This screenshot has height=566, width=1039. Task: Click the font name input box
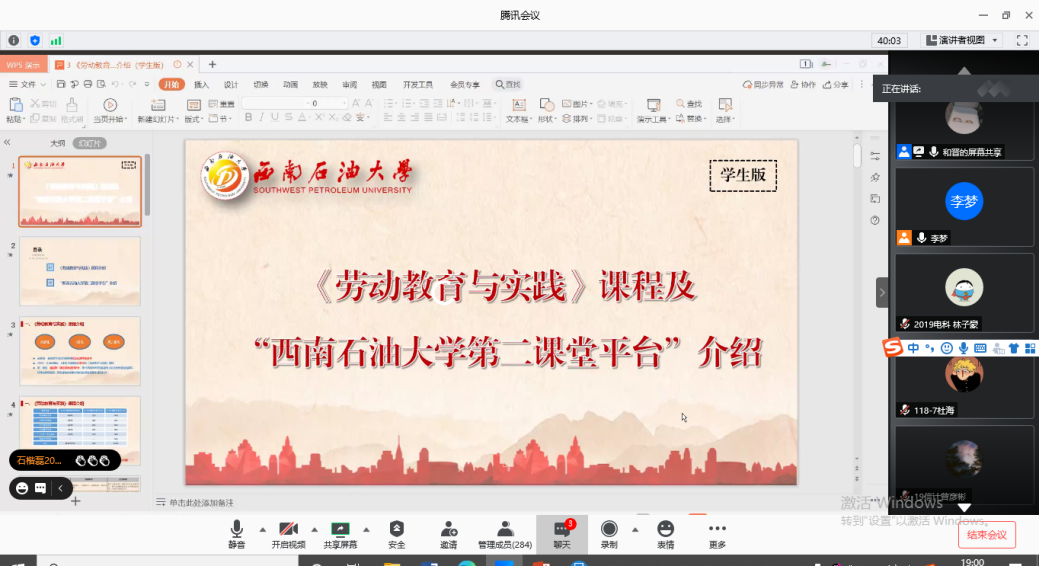click(x=274, y=103)
